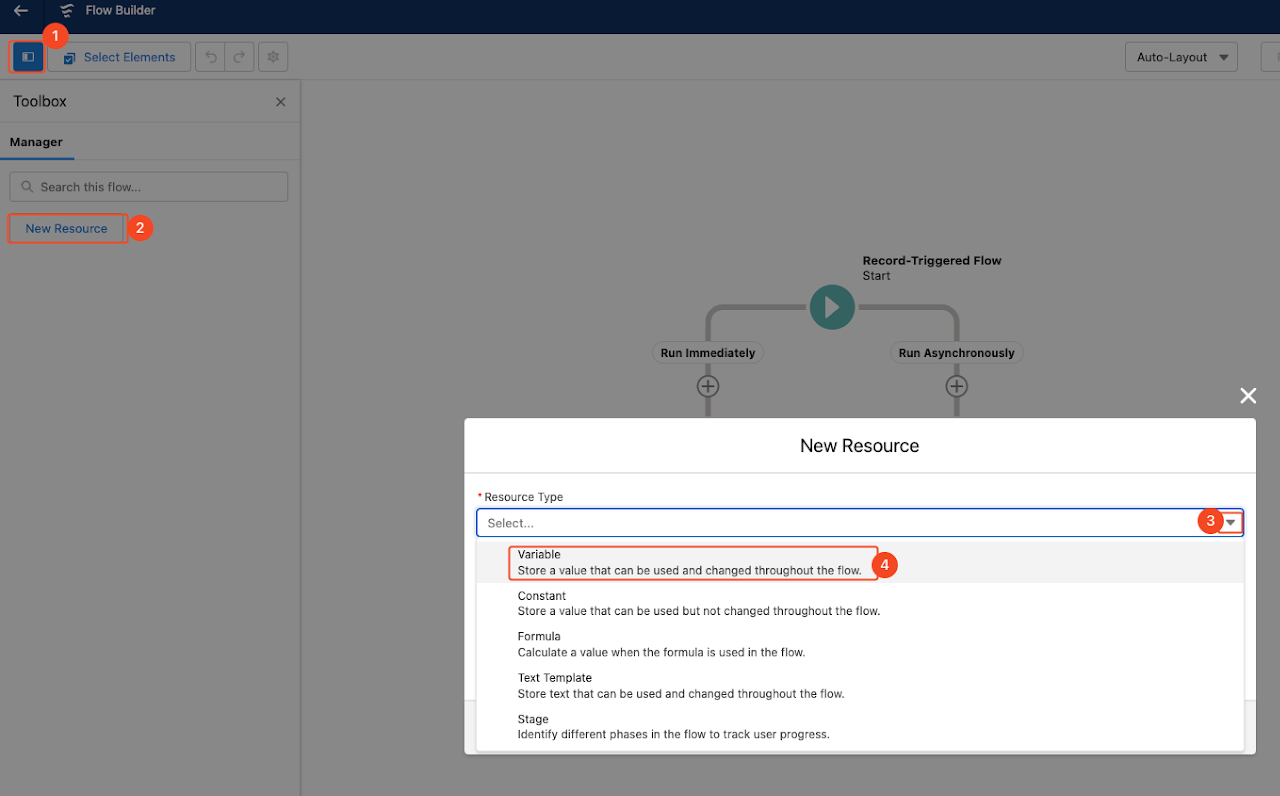Click Select Elements button
Image resolution: width=1280 pixels, height=796 pixels.
point(119,57)
